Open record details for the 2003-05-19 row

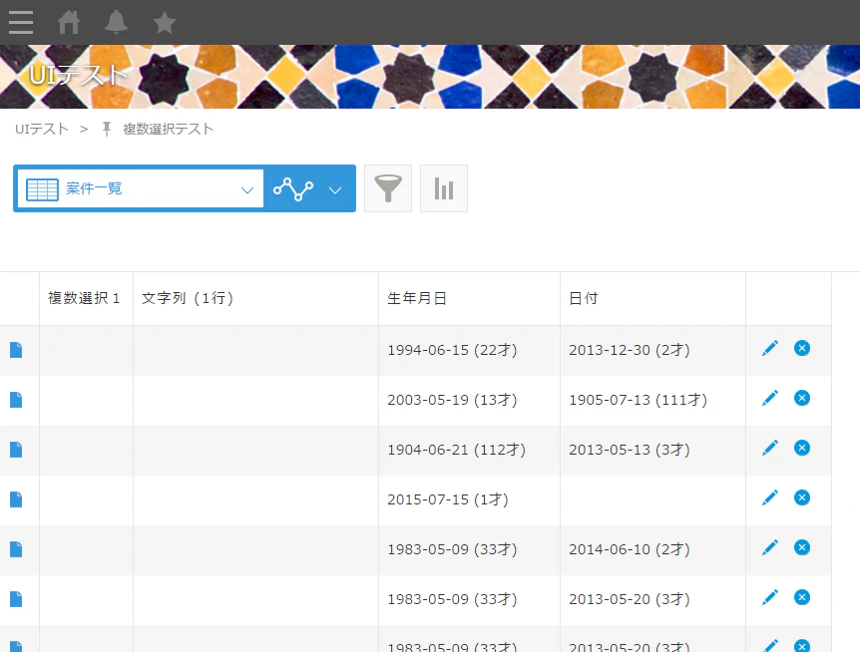point(16,400)
